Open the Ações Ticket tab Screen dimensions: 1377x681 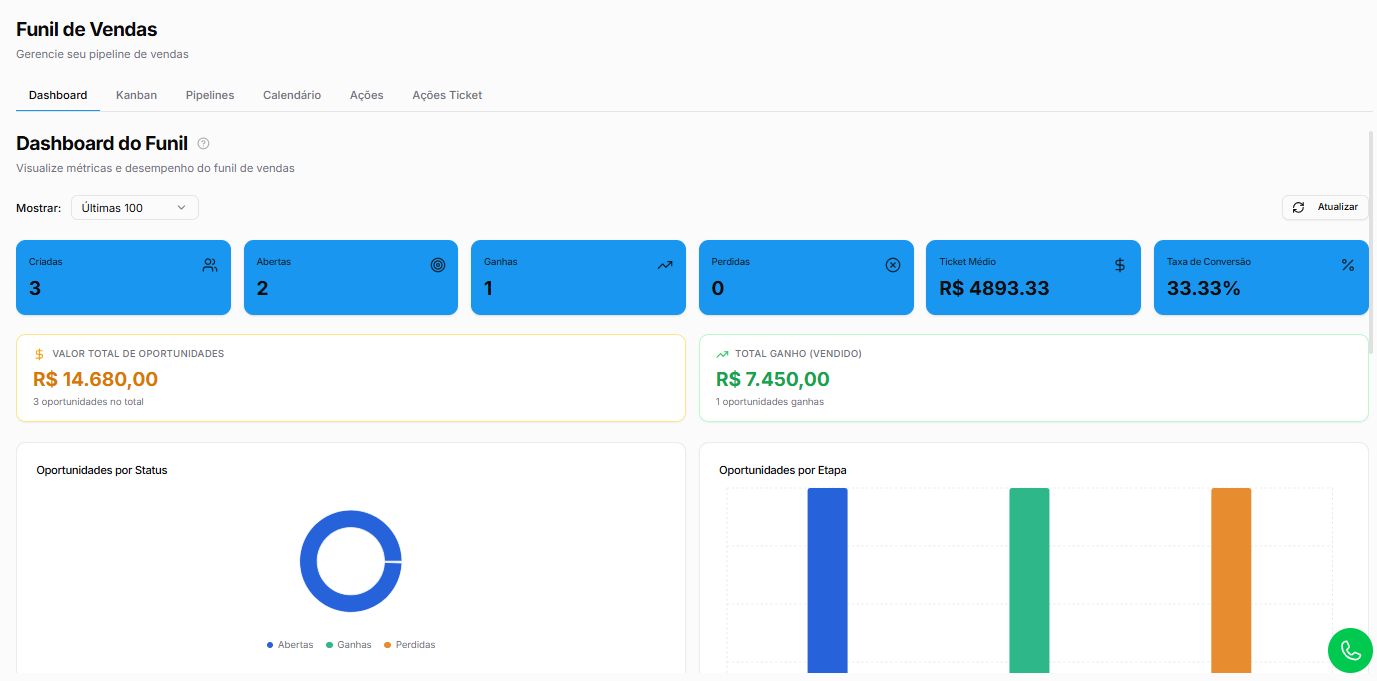coord(447,95)
